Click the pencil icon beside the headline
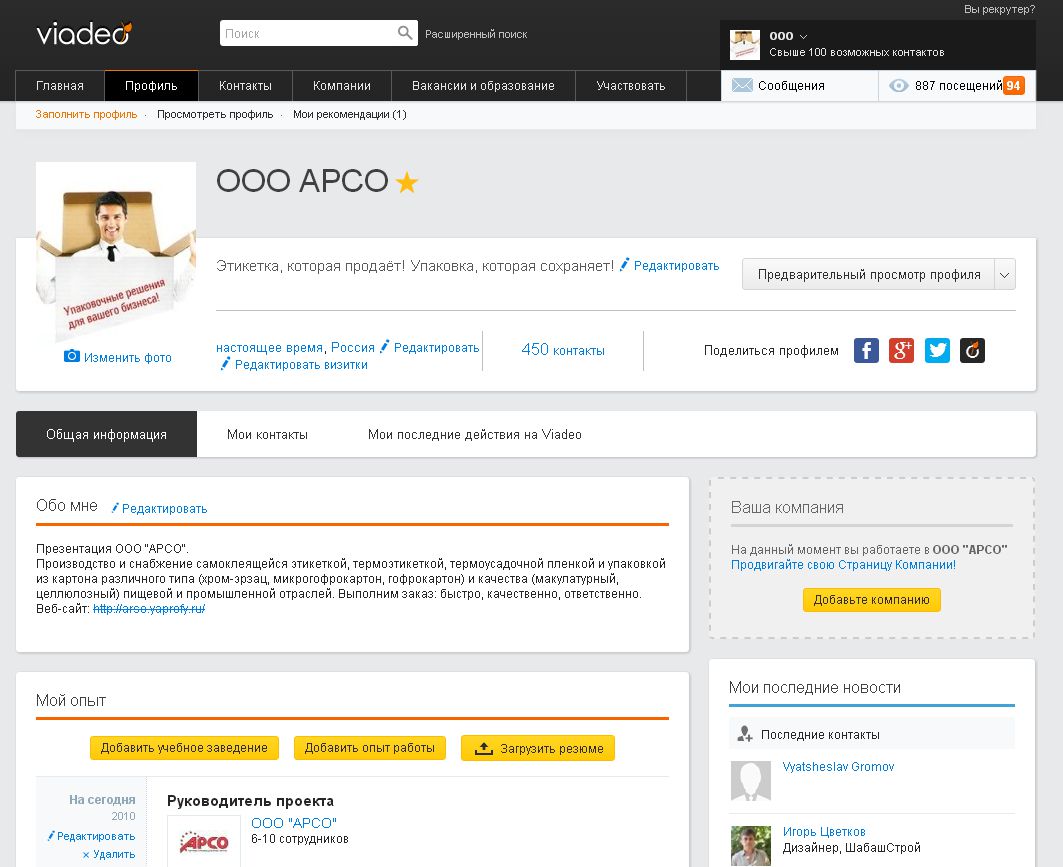Screen dimensions: 1063x867 tap(624, 264)
